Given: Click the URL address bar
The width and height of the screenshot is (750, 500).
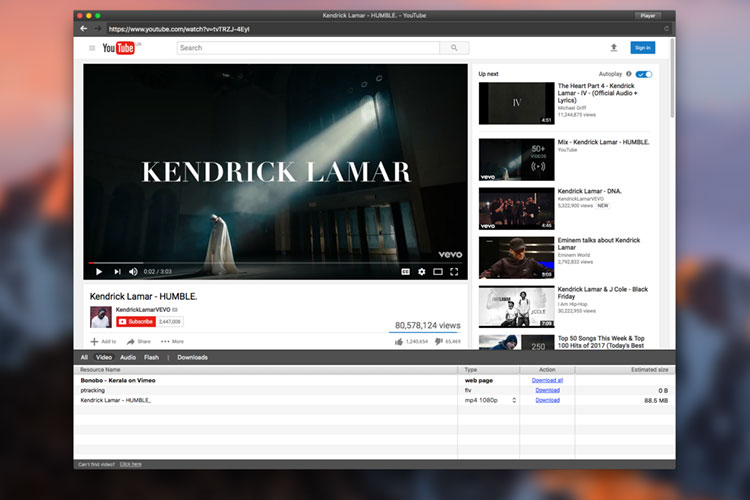Looking at the screenshot, I should [x=383, y=29].
